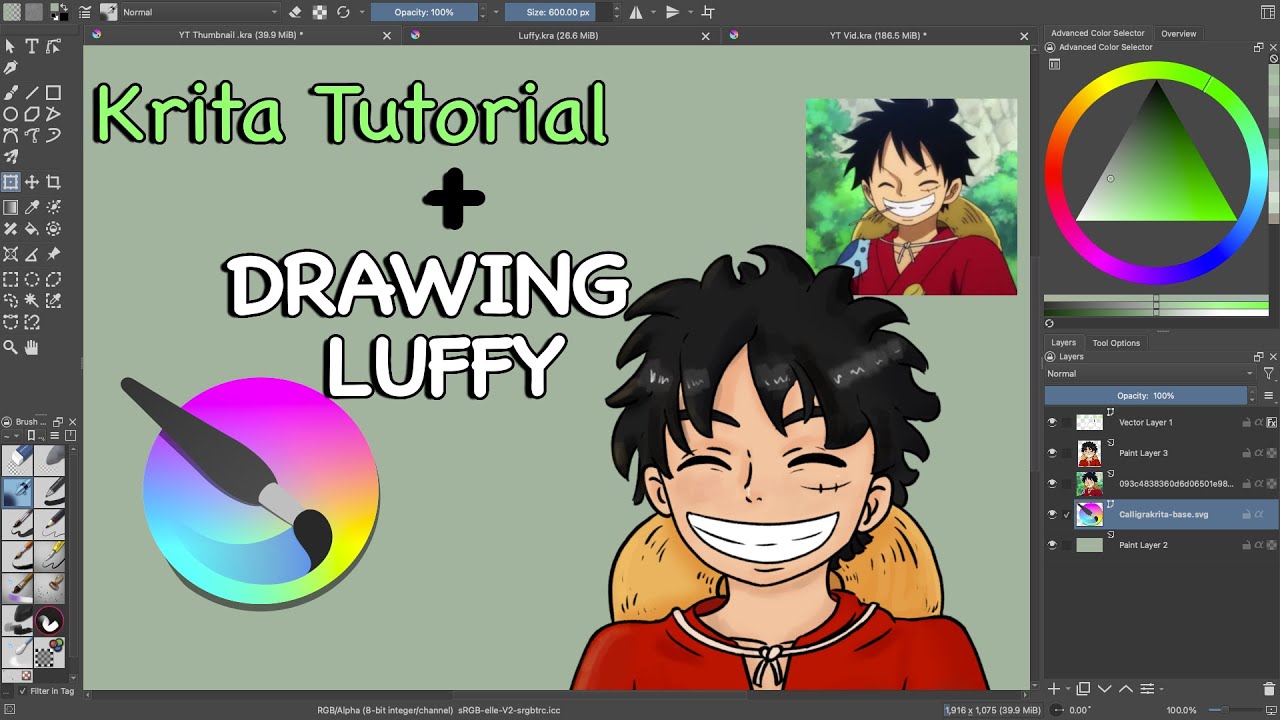Switch to YT Thumbnail .kra document tab

pos(240,35)
